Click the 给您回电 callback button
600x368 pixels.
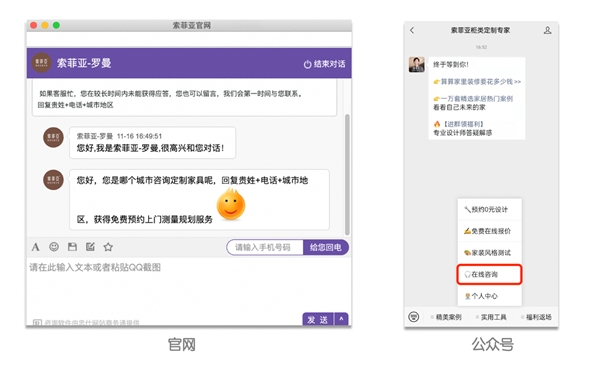pos(326,248)
